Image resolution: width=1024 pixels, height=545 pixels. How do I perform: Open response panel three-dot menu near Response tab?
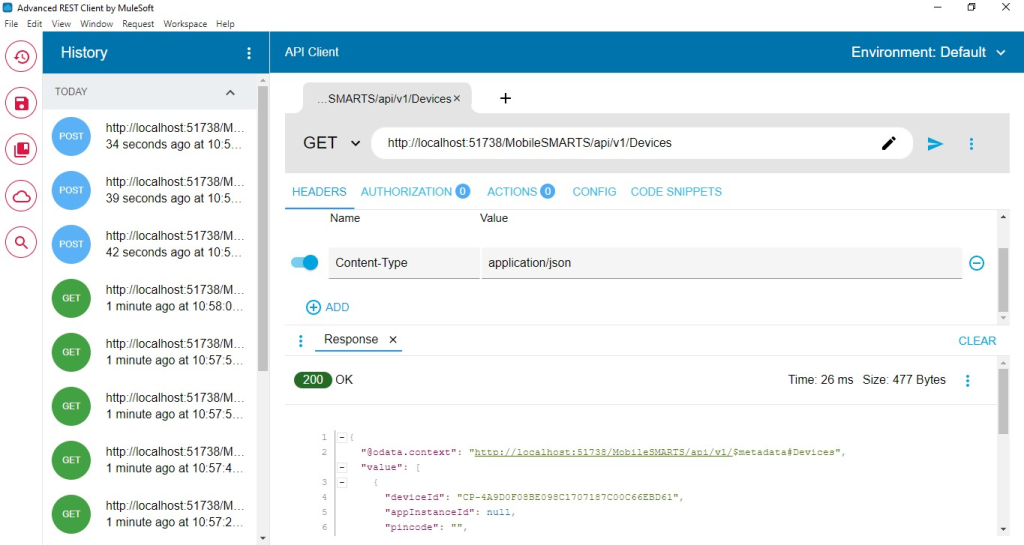point(300,341)
